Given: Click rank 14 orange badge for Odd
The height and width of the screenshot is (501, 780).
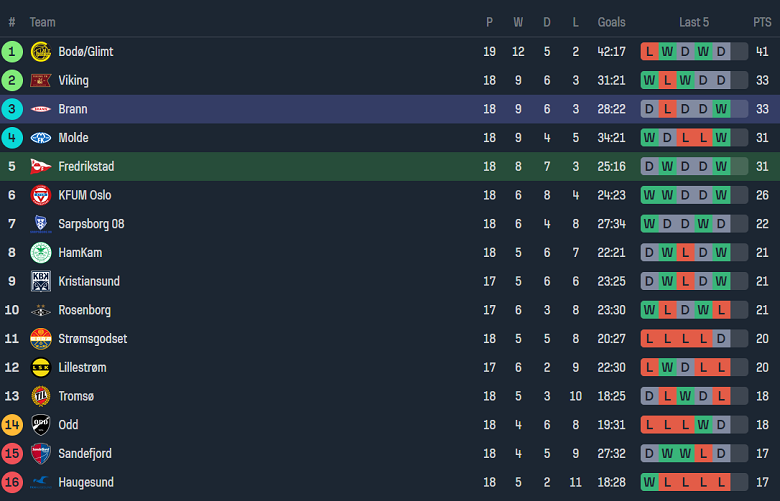Looking at the screenshot, I should (12, 425).
